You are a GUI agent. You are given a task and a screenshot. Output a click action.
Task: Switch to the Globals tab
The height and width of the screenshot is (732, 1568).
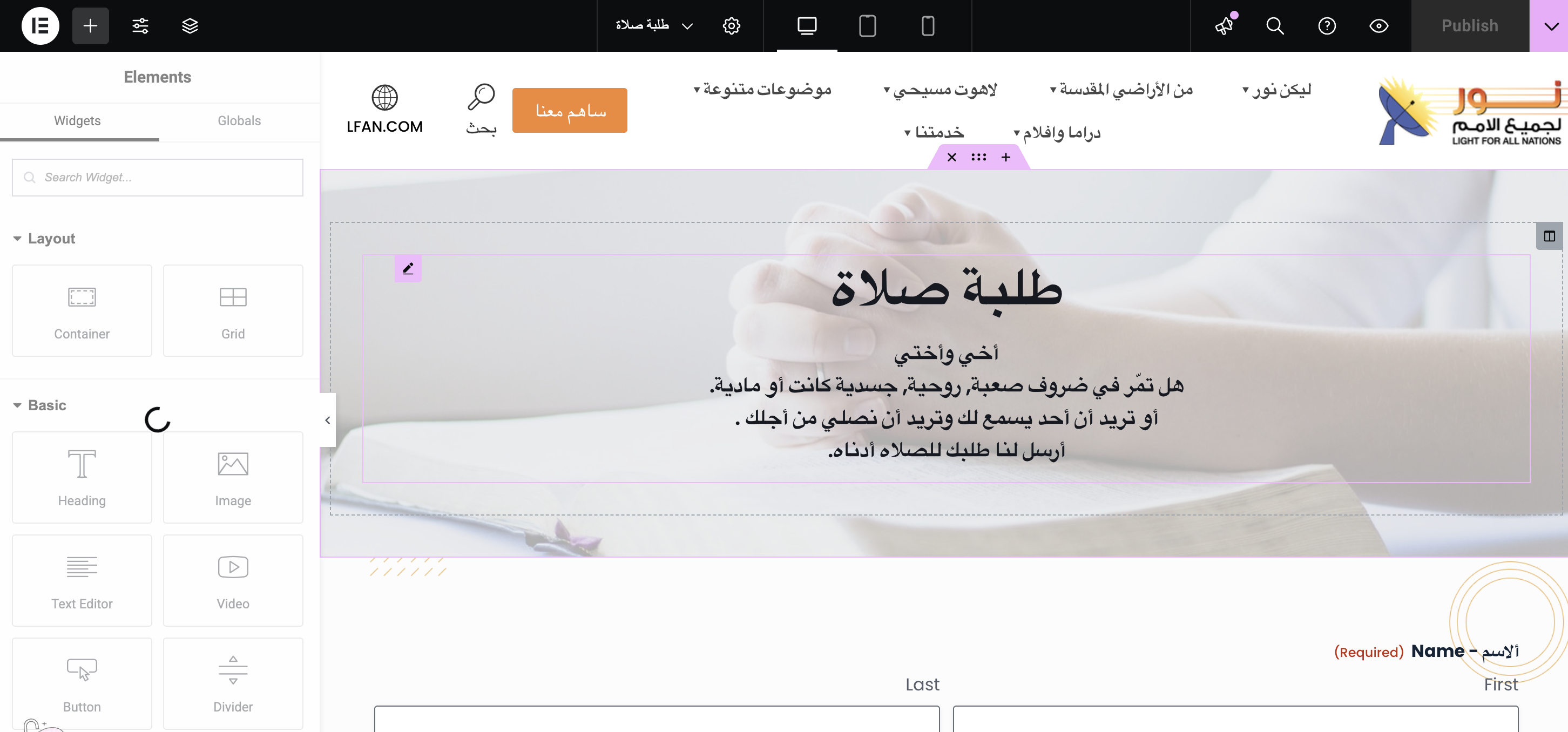point(239,120)
